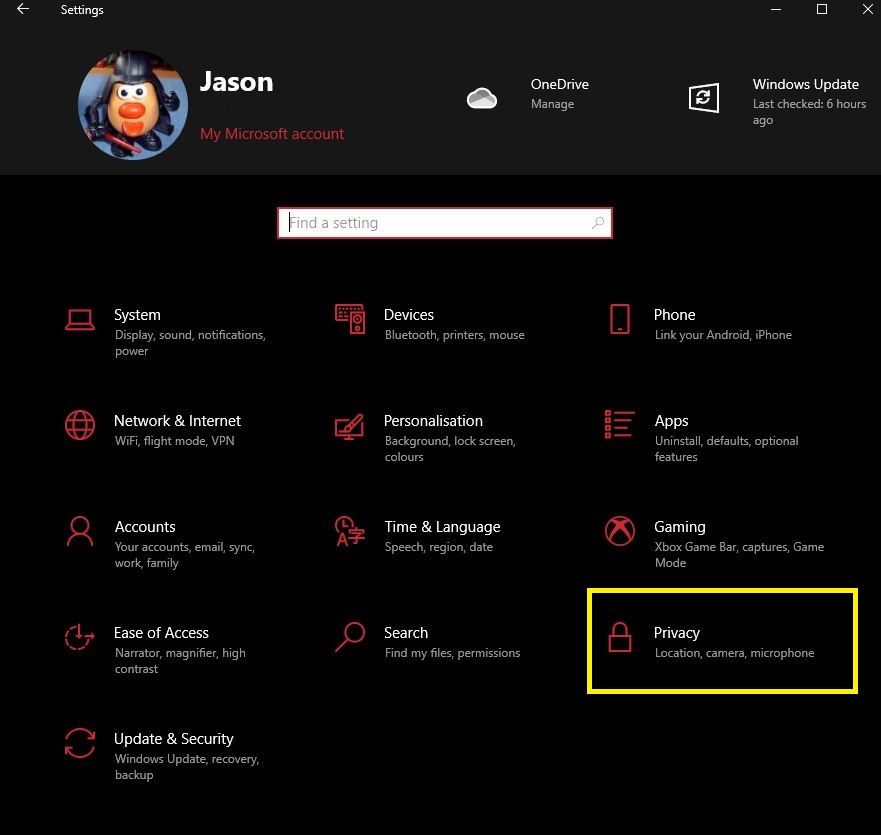881x835 pixels.
Task: Click 'Speech, region, date' description
Action: tap(439, 547)
